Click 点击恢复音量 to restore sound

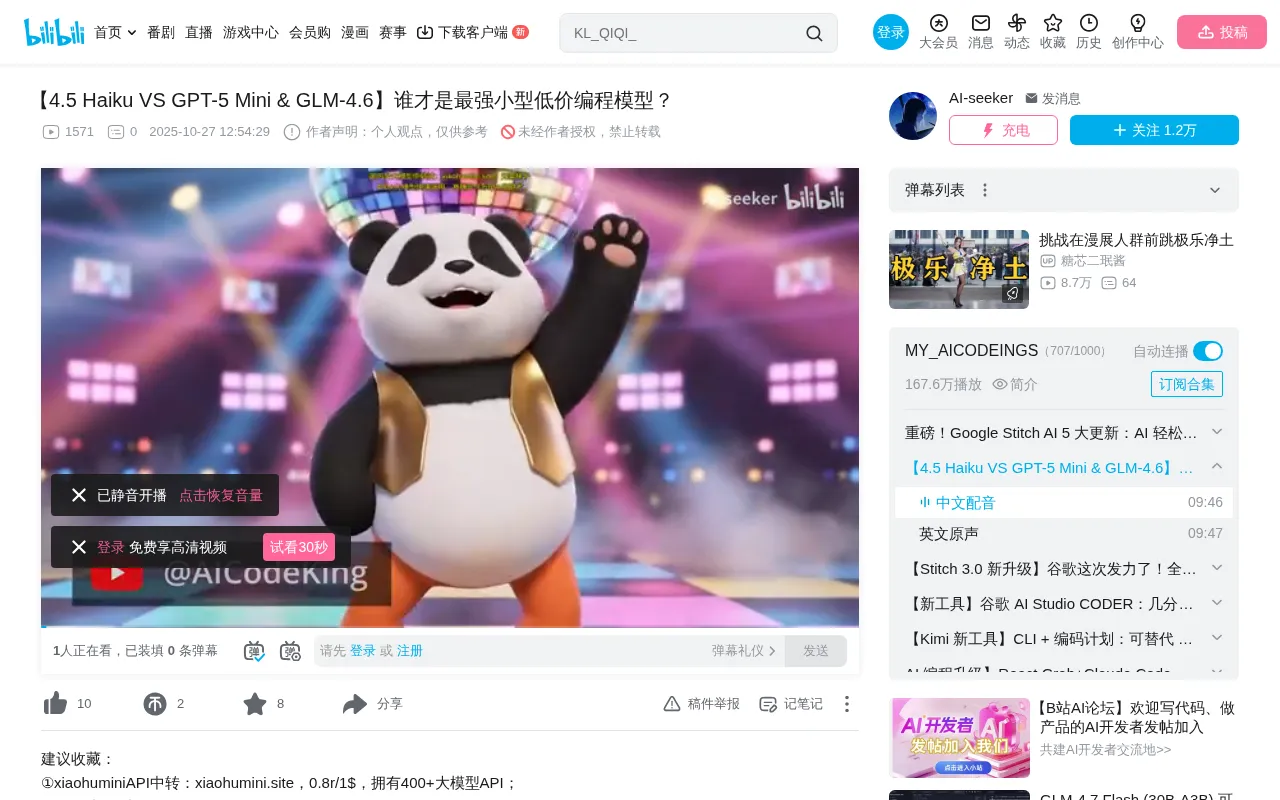[x=221, y=495]
